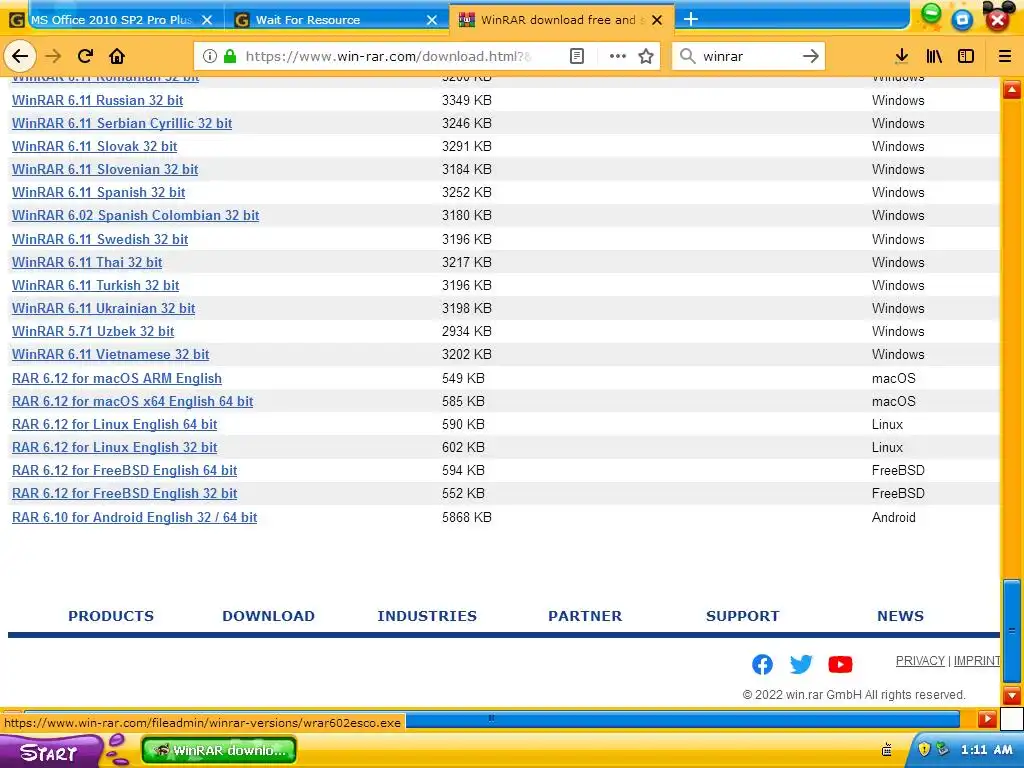The height and width of the screenshot is (768, 1024).
Task: Switch to MS Office 2010 SP2 tab
Action: point(112,20)
